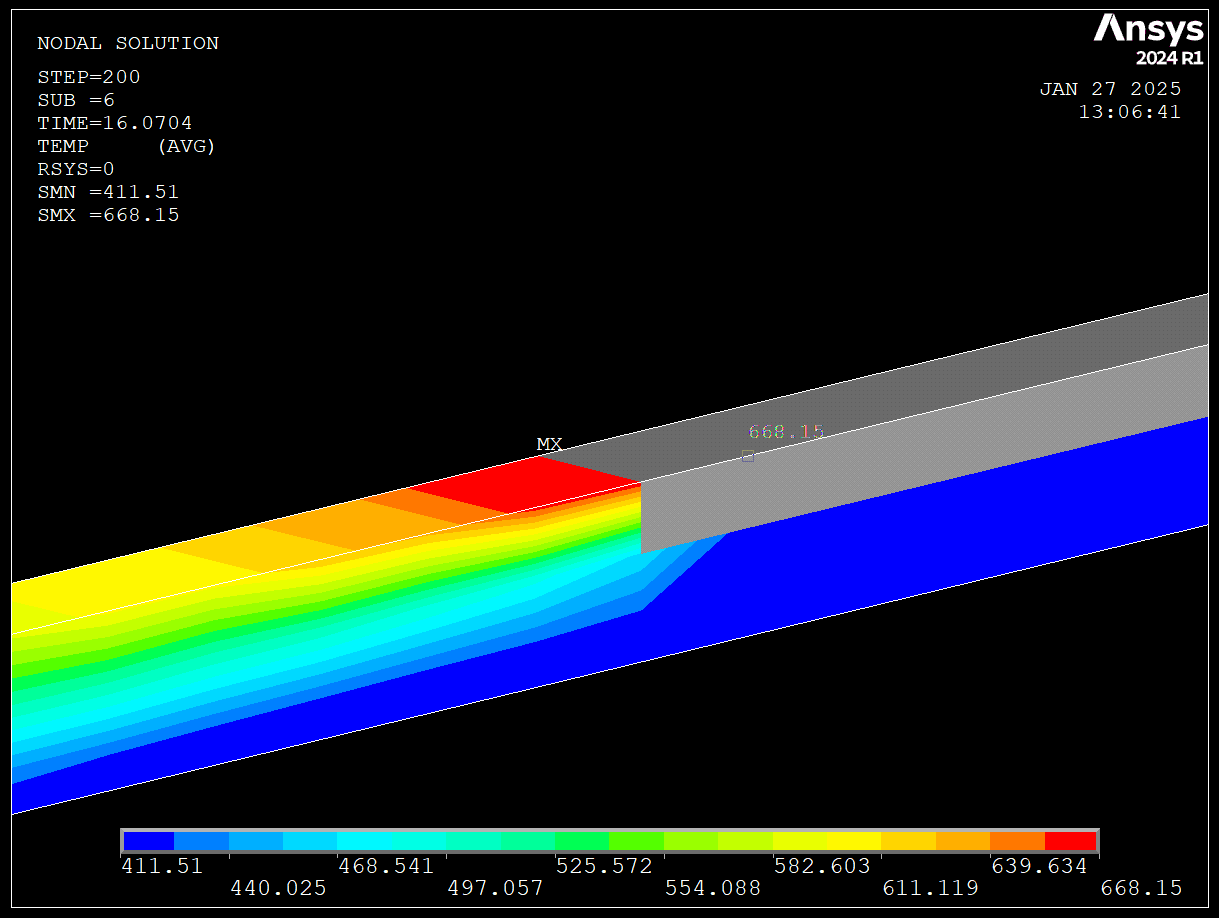This screenshot has width=1219, height=918.
Task: Click the TIME=16.0704 text line
Action: [x=115, y=123]
